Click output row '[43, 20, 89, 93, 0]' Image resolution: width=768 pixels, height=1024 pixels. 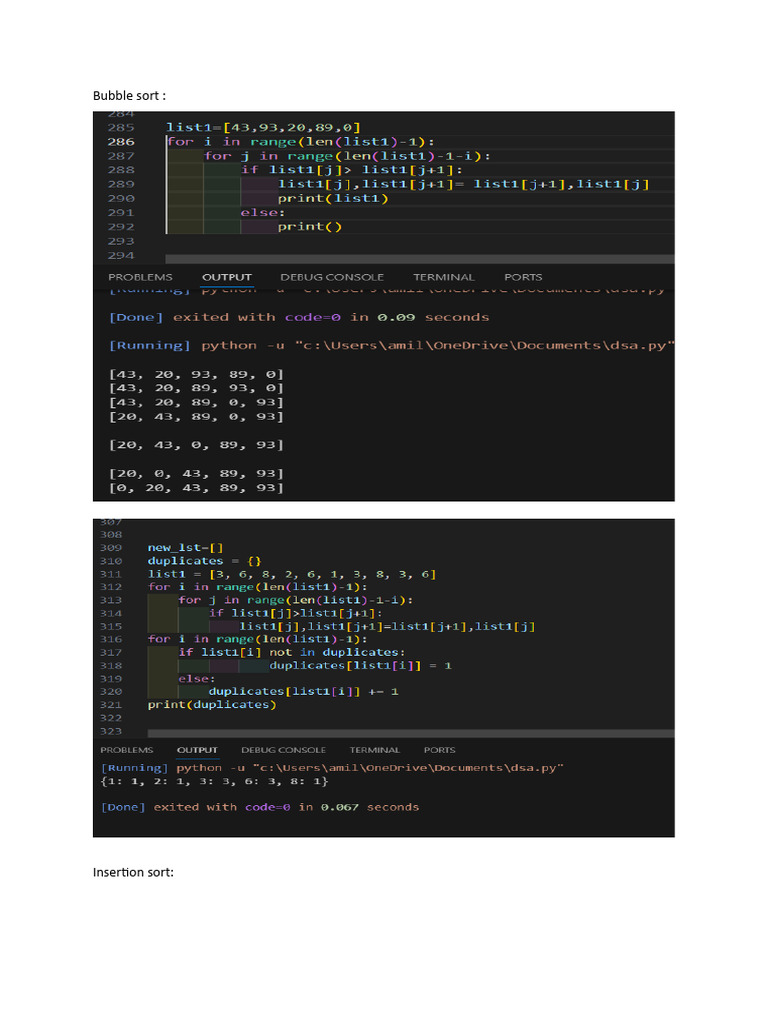196,388
